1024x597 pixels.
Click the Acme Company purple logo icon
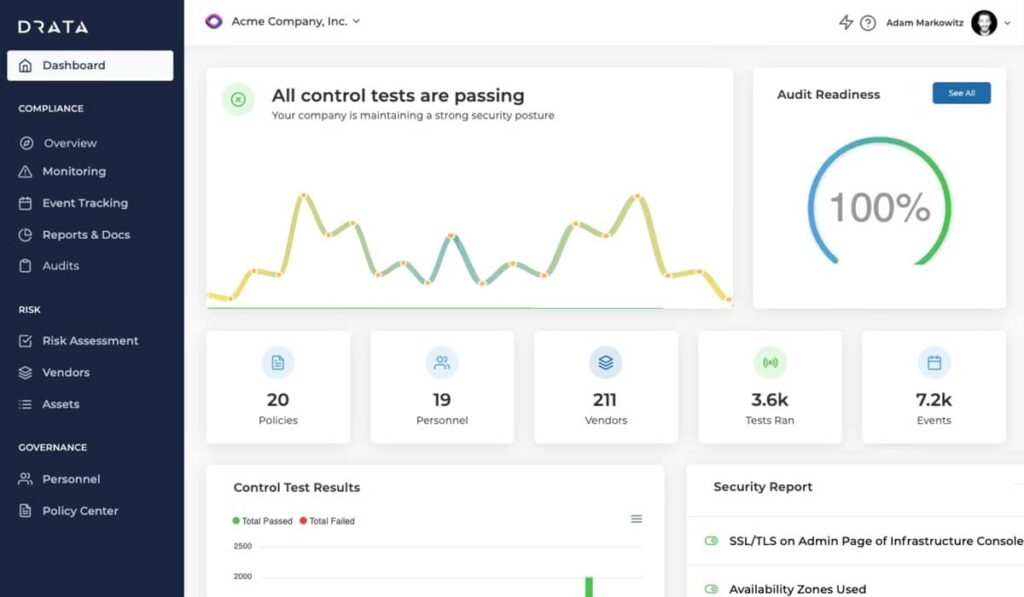tap(214, 21)
